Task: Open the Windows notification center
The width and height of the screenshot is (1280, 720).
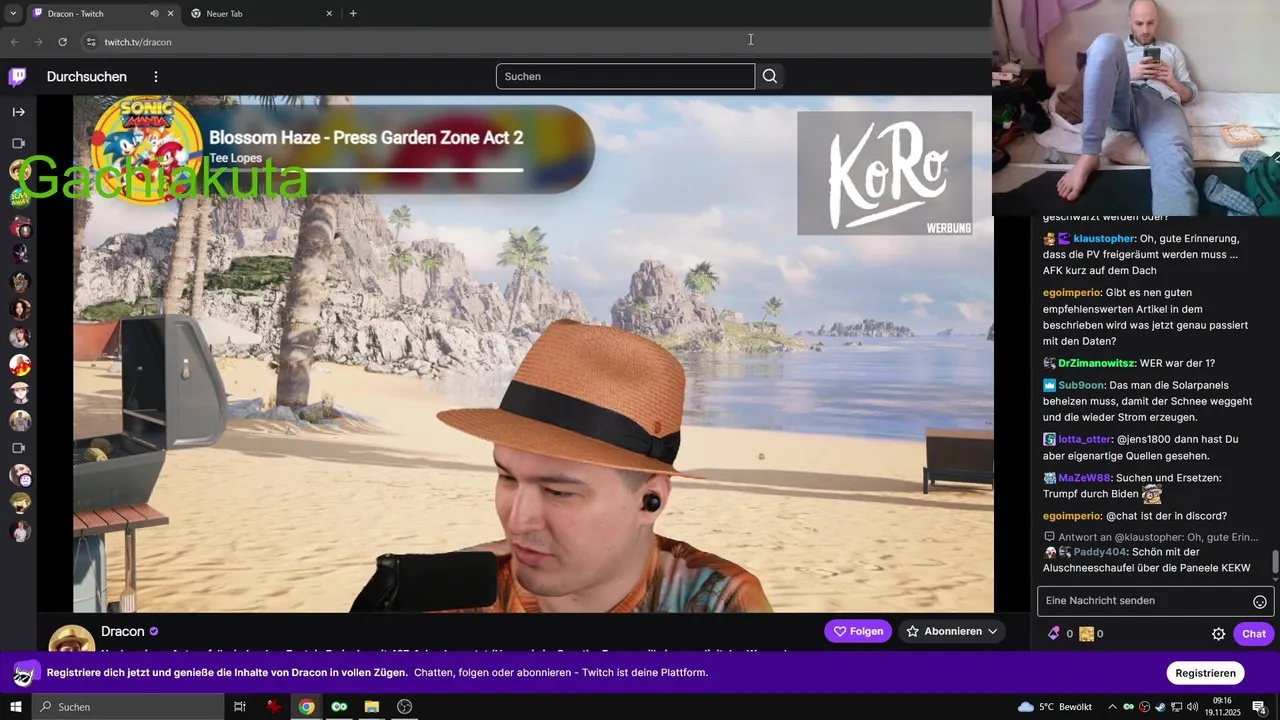Action: pos(1260,707)
